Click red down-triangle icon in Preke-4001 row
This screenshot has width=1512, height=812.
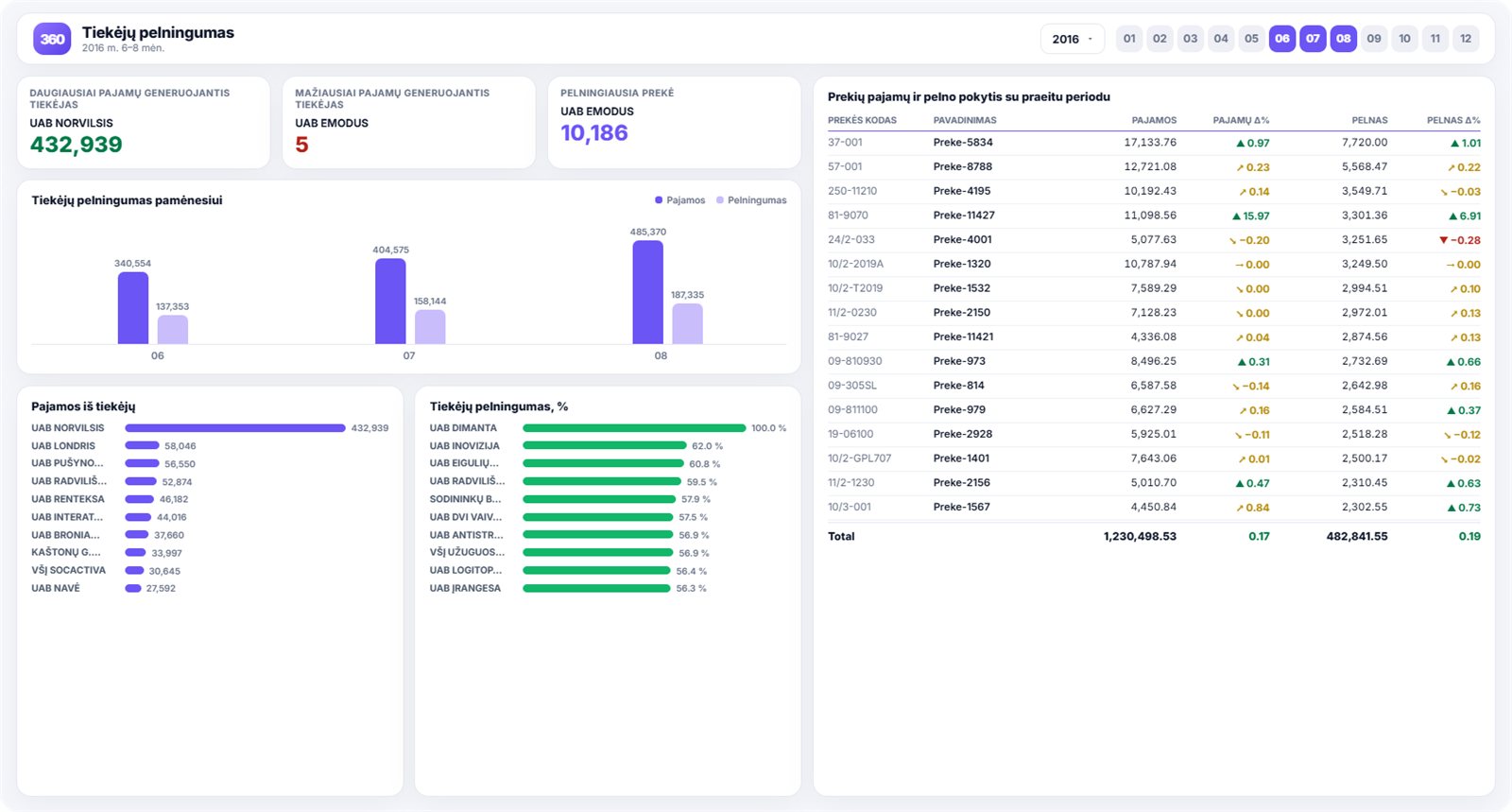point(1443,240)
